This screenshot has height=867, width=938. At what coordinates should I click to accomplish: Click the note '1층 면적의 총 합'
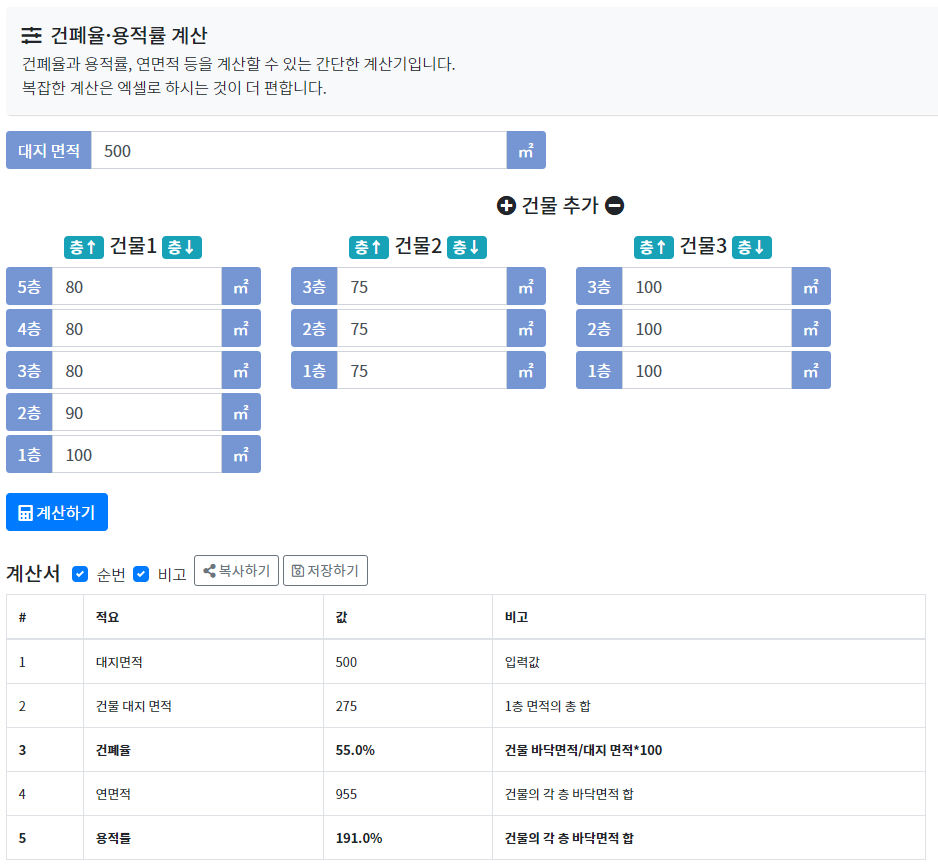[x=547, y=706]
